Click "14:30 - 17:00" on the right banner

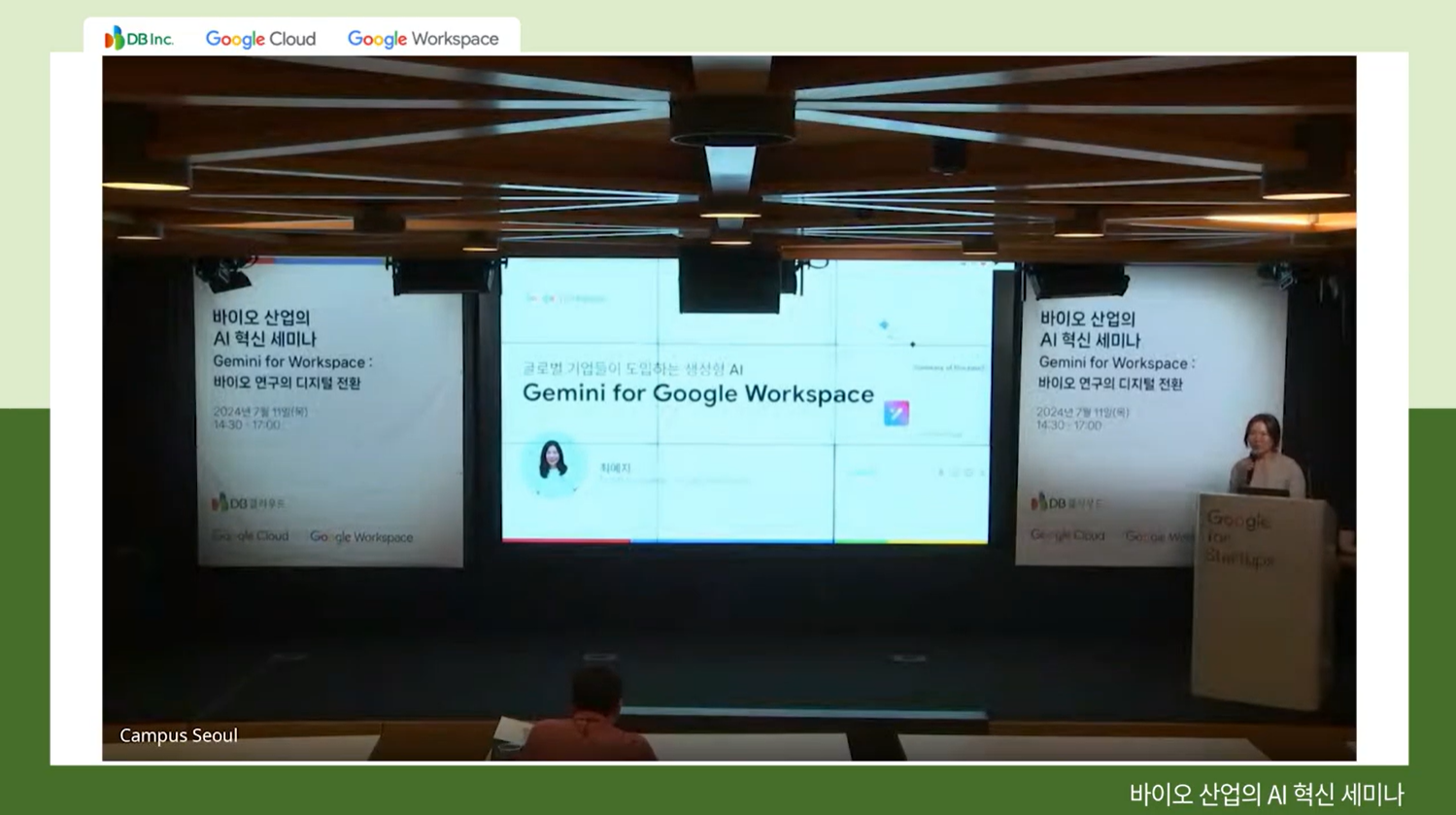1068,425
